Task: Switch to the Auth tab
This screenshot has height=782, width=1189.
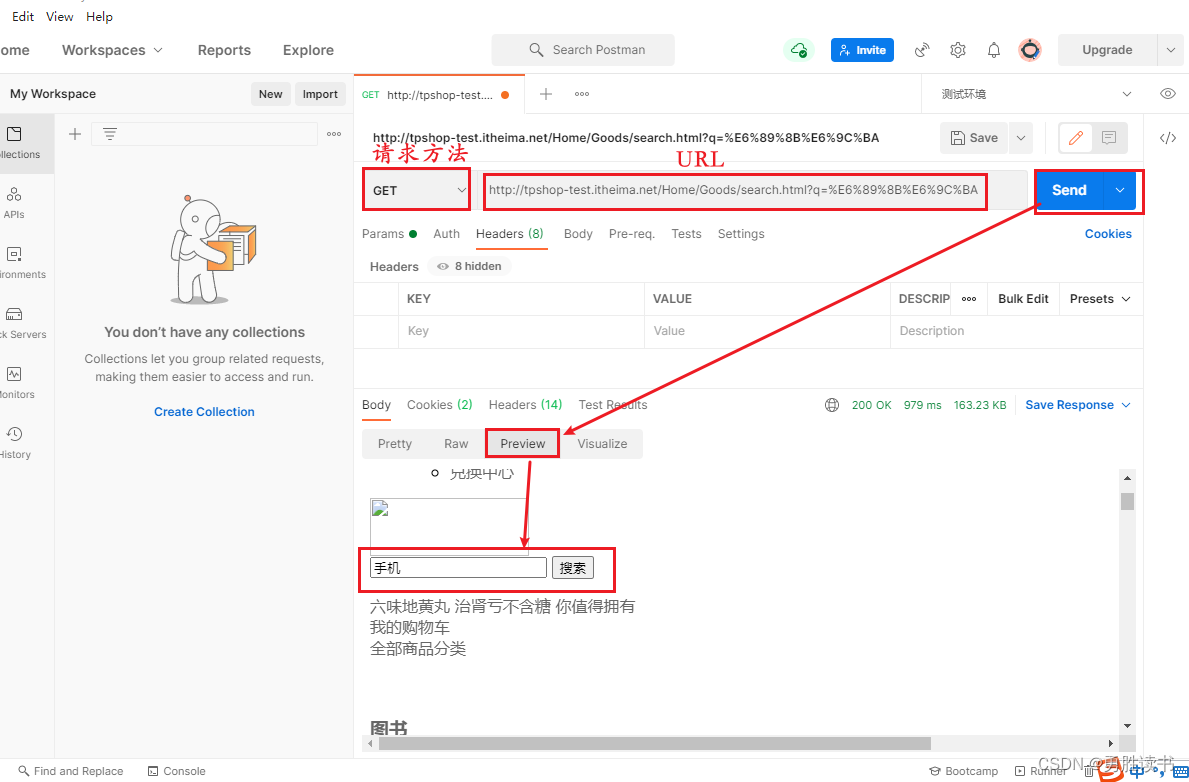Action: [447, 234]
